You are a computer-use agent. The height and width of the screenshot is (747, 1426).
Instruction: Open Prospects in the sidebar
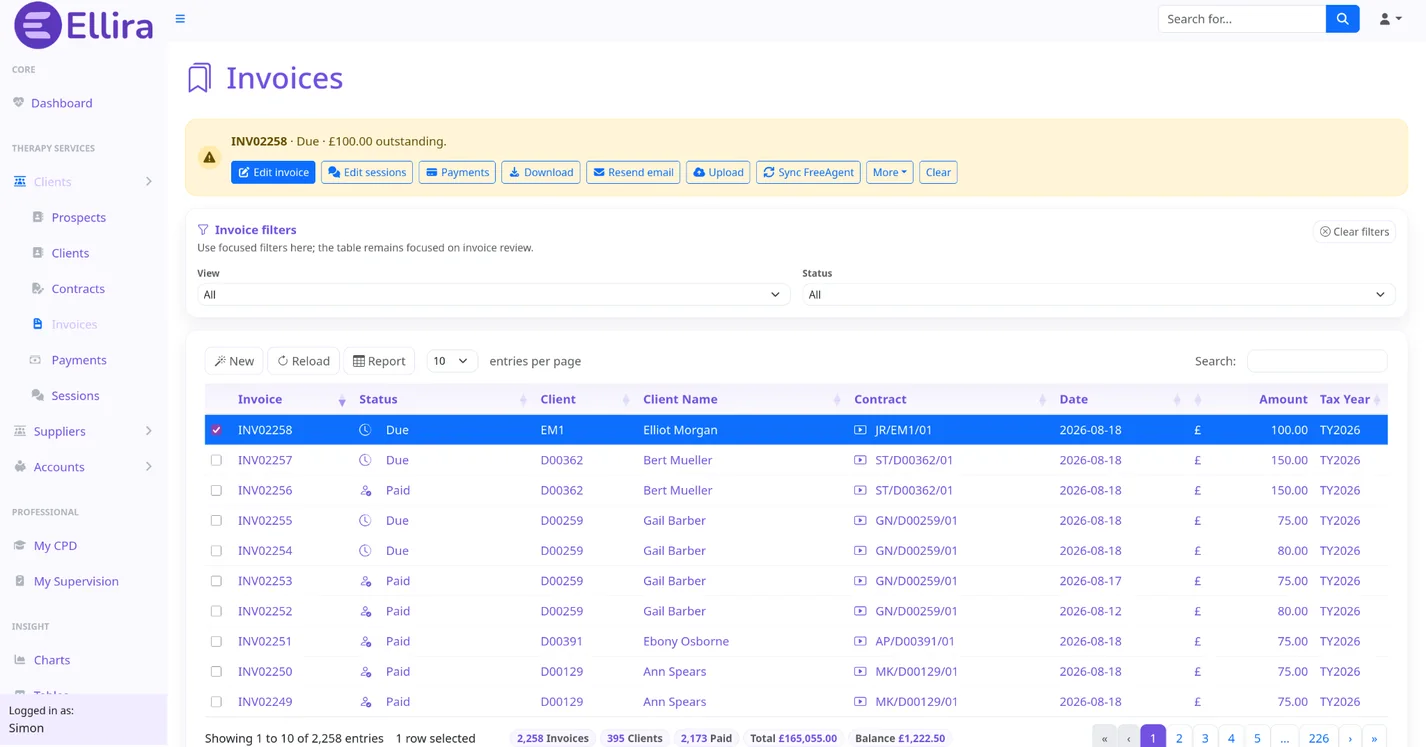78,217
